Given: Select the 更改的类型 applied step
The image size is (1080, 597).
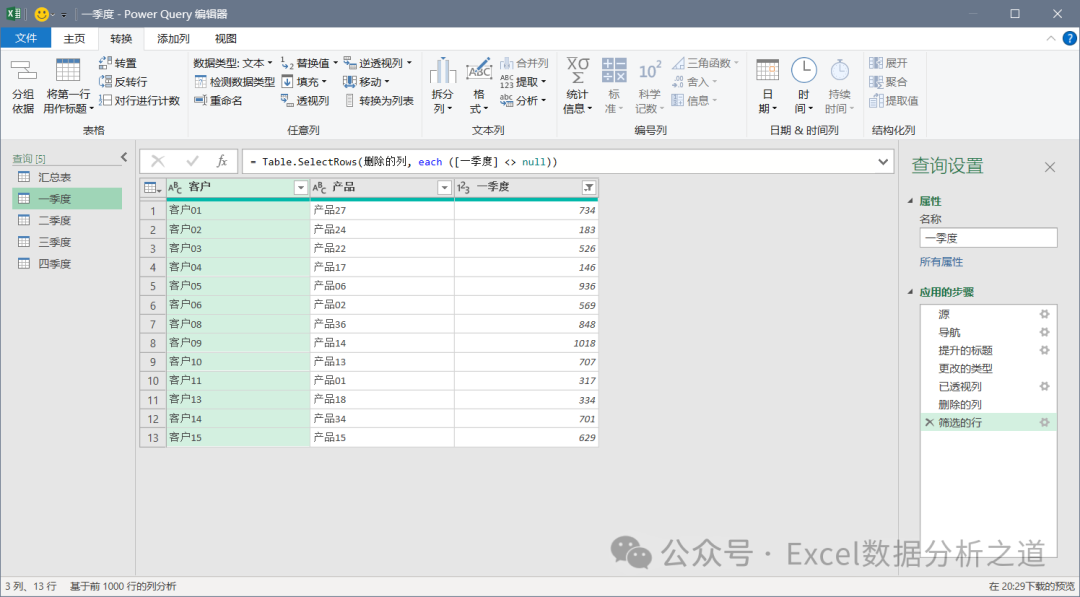Looking at the screenshot, I should (x=988, y=368).
